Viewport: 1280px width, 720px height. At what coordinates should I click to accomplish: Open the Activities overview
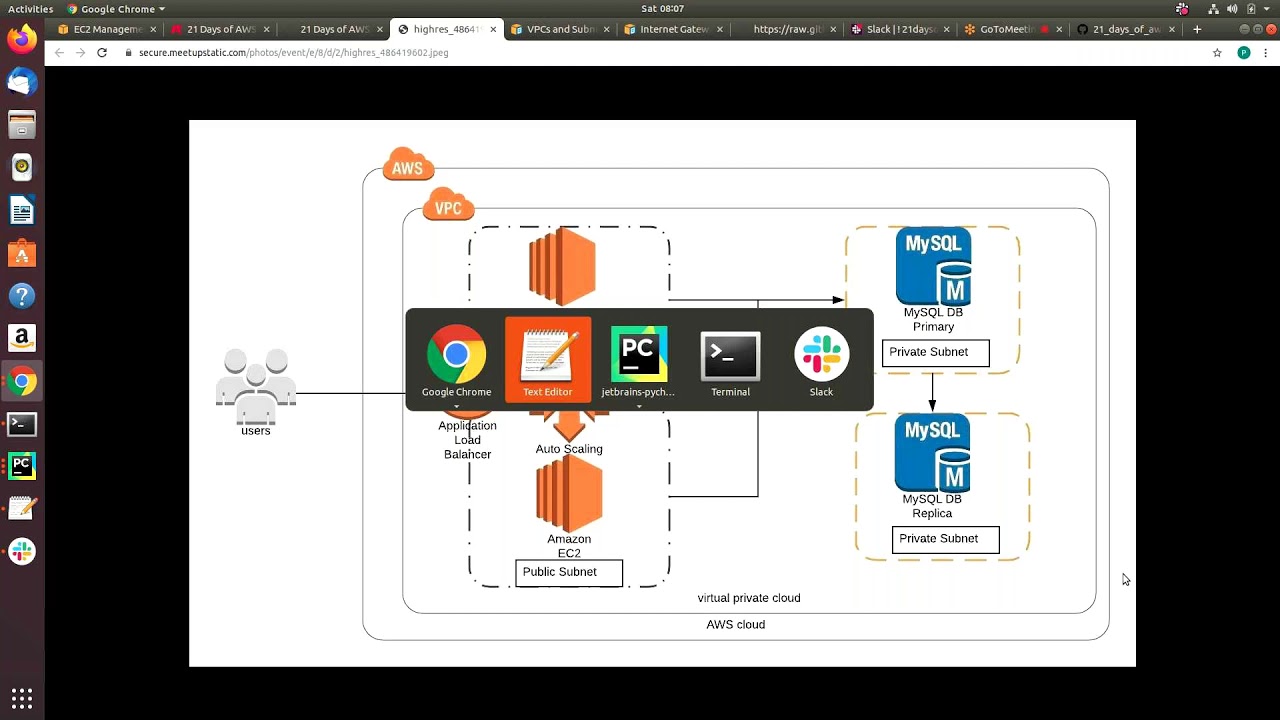point(30,9)
